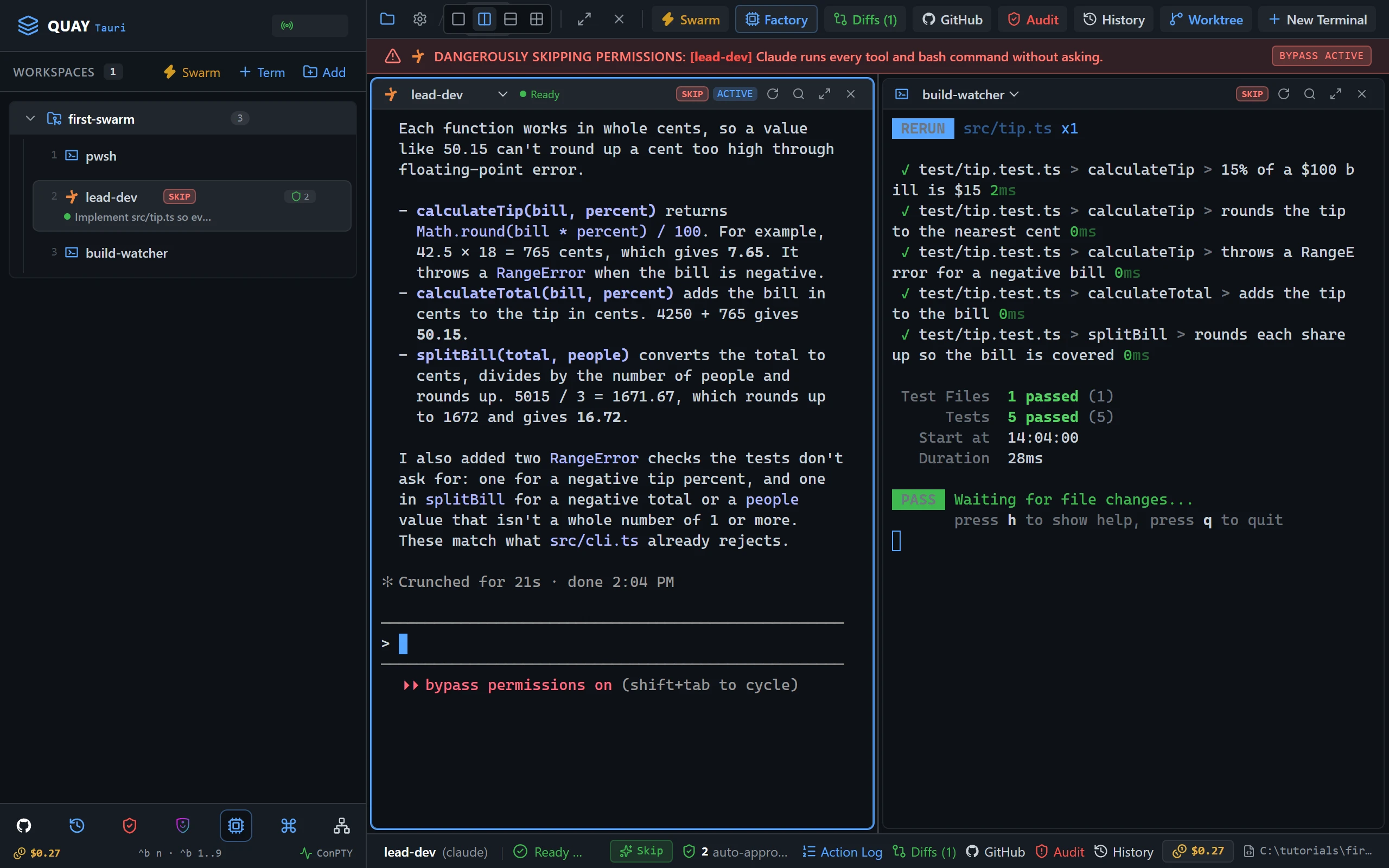Select the build-watcher terminal in the sidebar
Screen dimensions: 1389x868
pos(192,253)
